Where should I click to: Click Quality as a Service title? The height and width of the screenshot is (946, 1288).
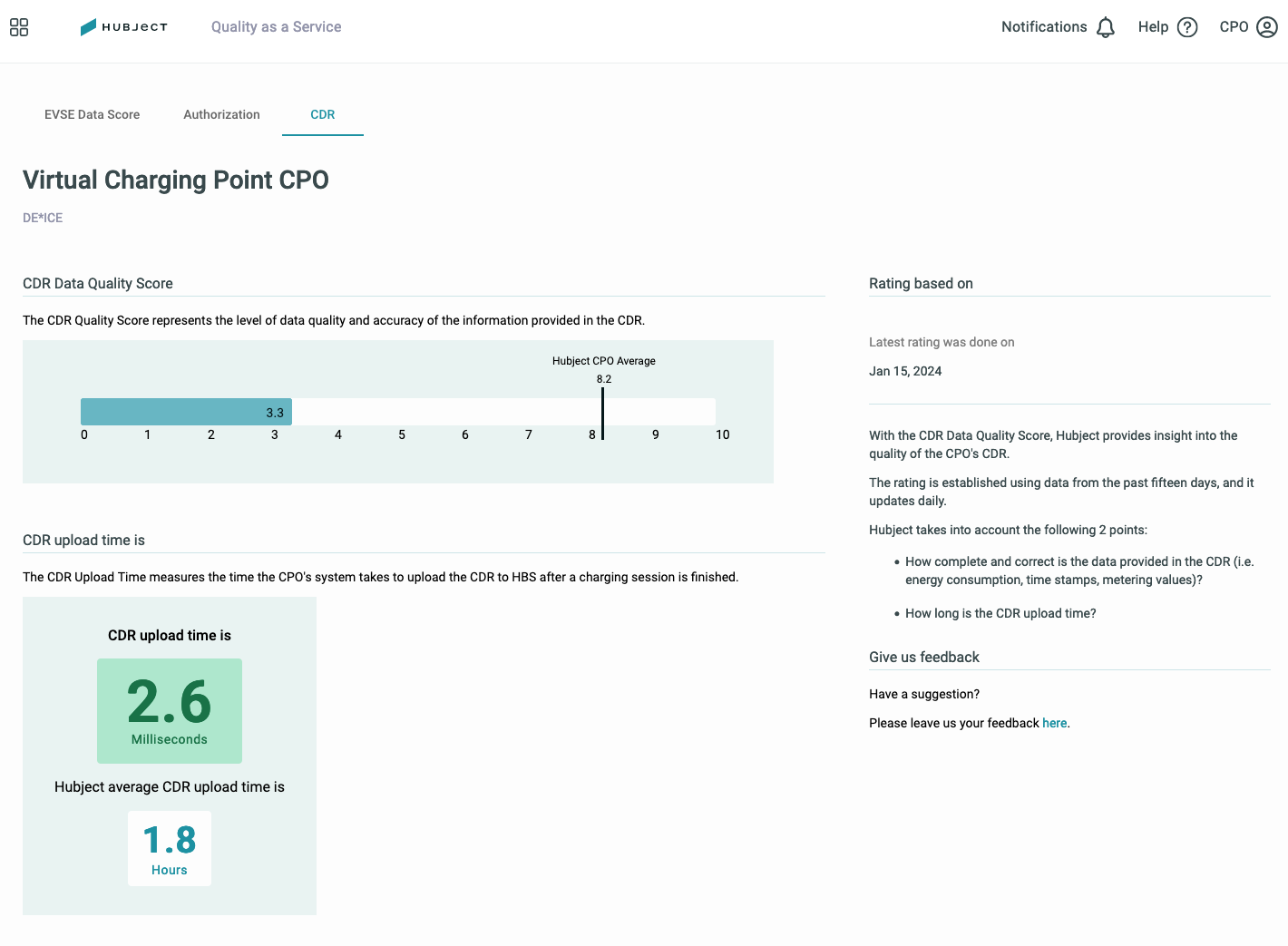click(277, 27)
